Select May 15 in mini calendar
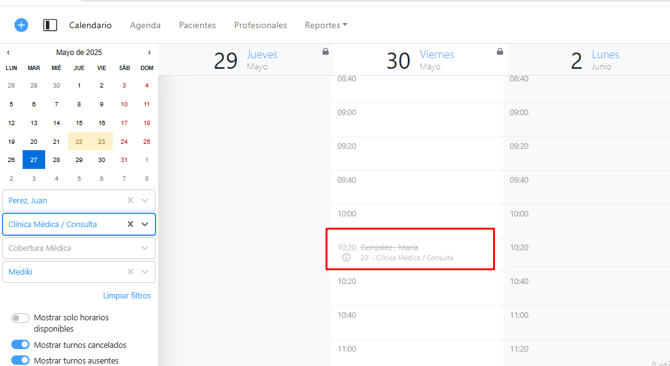This screenshot has height=366, width=670. click(x=79, y=123)
